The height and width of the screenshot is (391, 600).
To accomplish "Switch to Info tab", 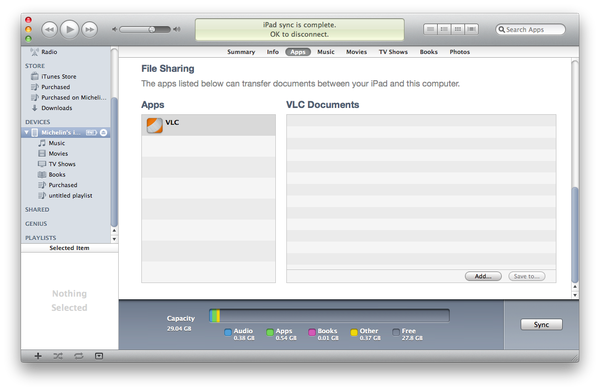I will tap(272, 52).
